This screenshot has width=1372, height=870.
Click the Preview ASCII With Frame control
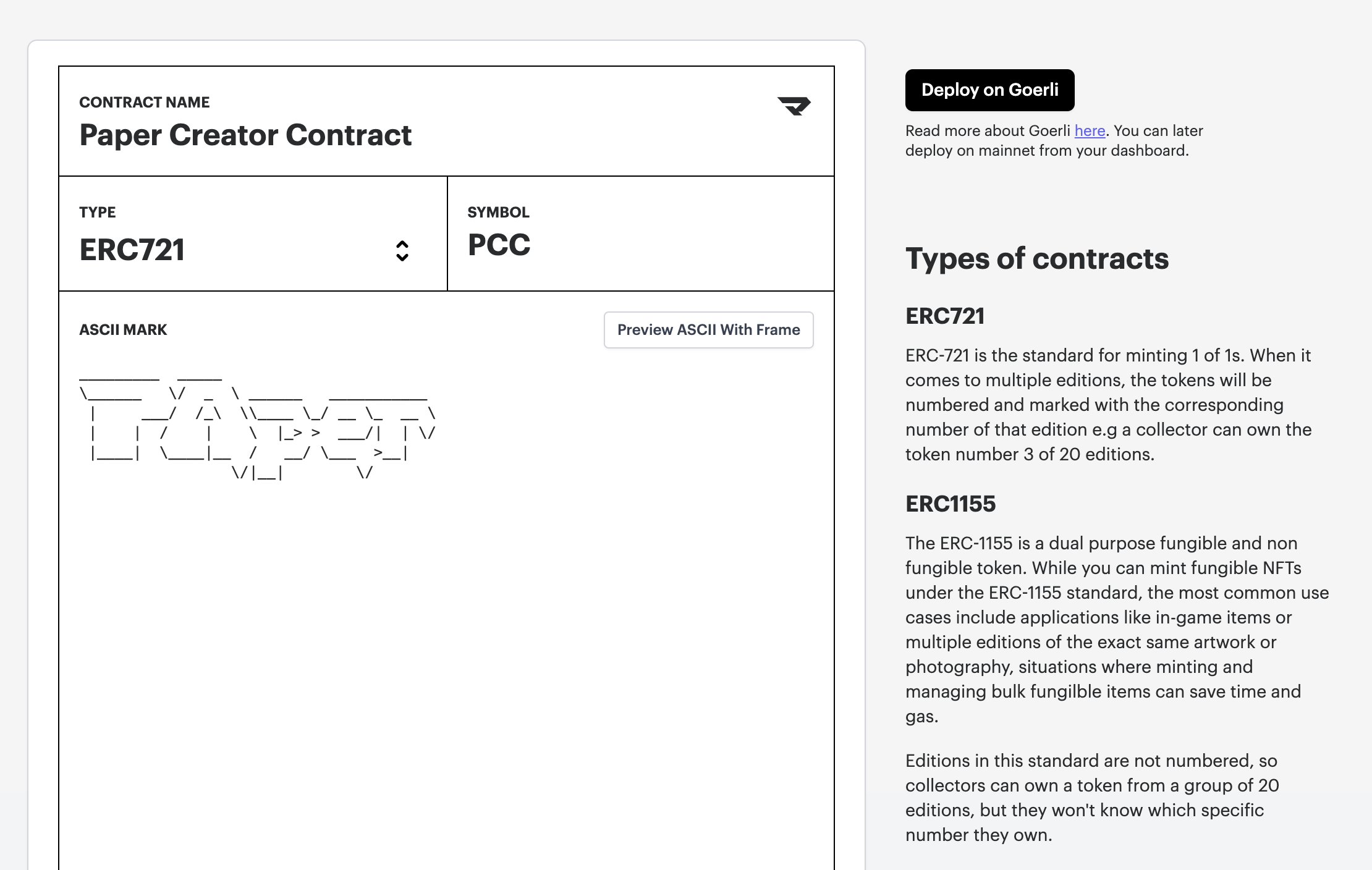pos(708,330)
